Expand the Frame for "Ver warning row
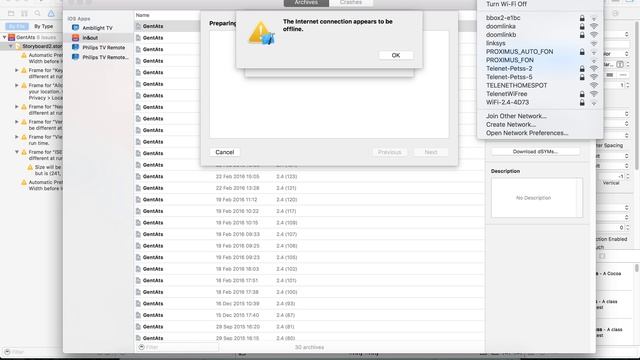 [17, 122]
